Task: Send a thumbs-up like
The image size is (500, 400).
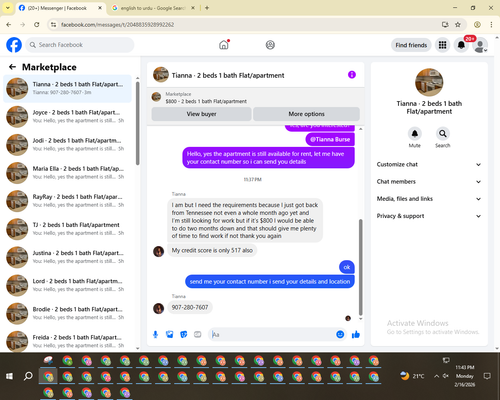Action: (356, 334)
